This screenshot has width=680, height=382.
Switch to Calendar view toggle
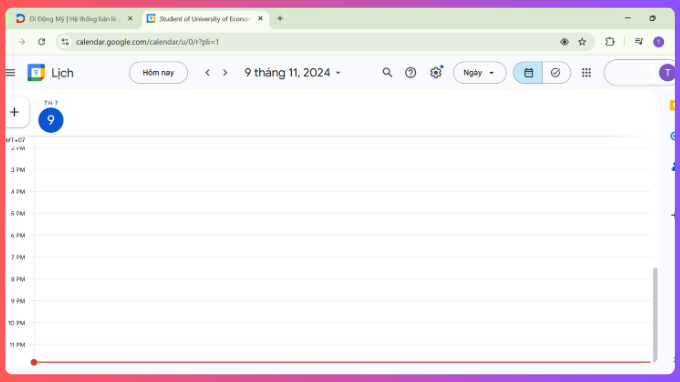(x=528, y=72)
